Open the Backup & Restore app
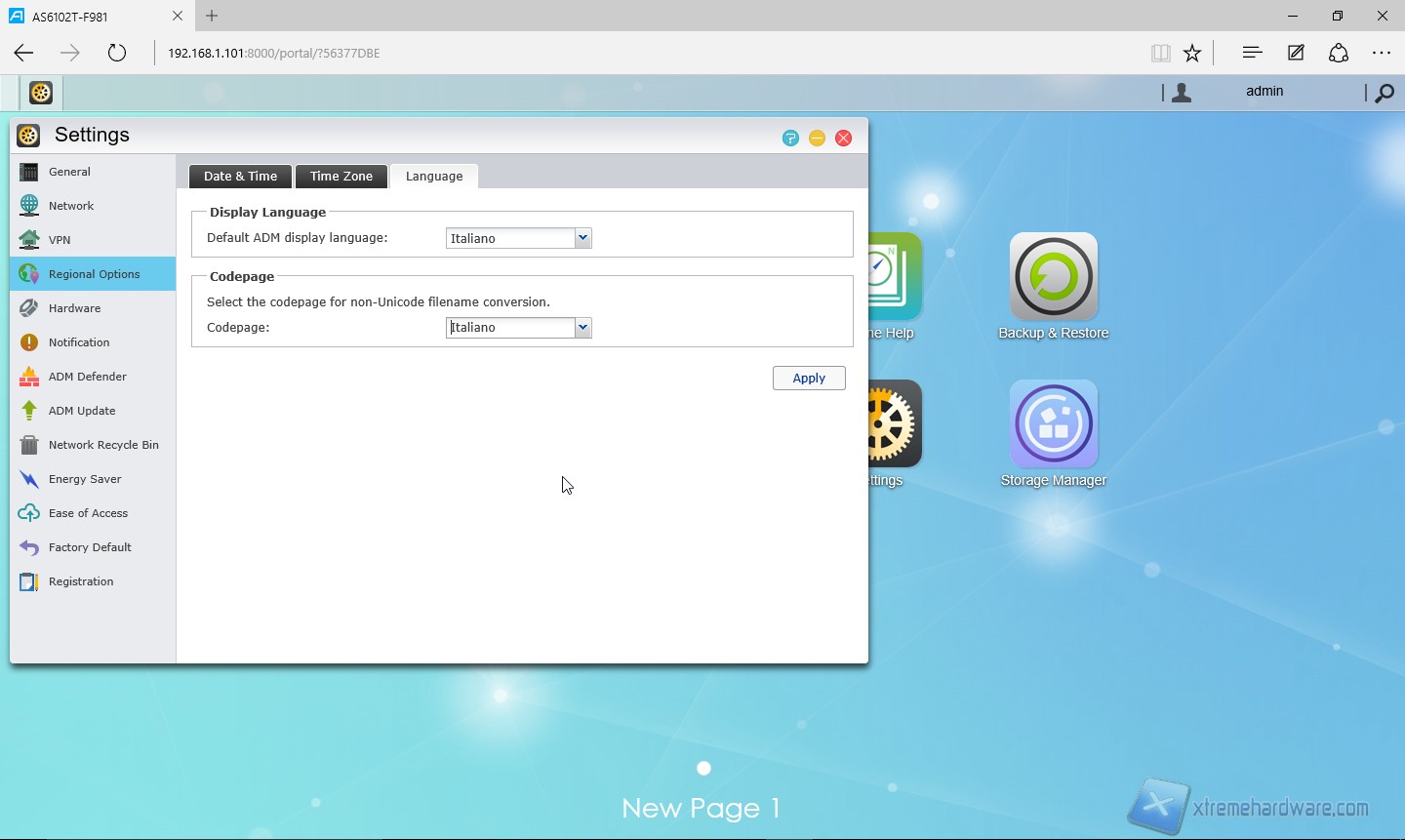This screenshot has width=1405, height=840. click(x=1053, y=278)
